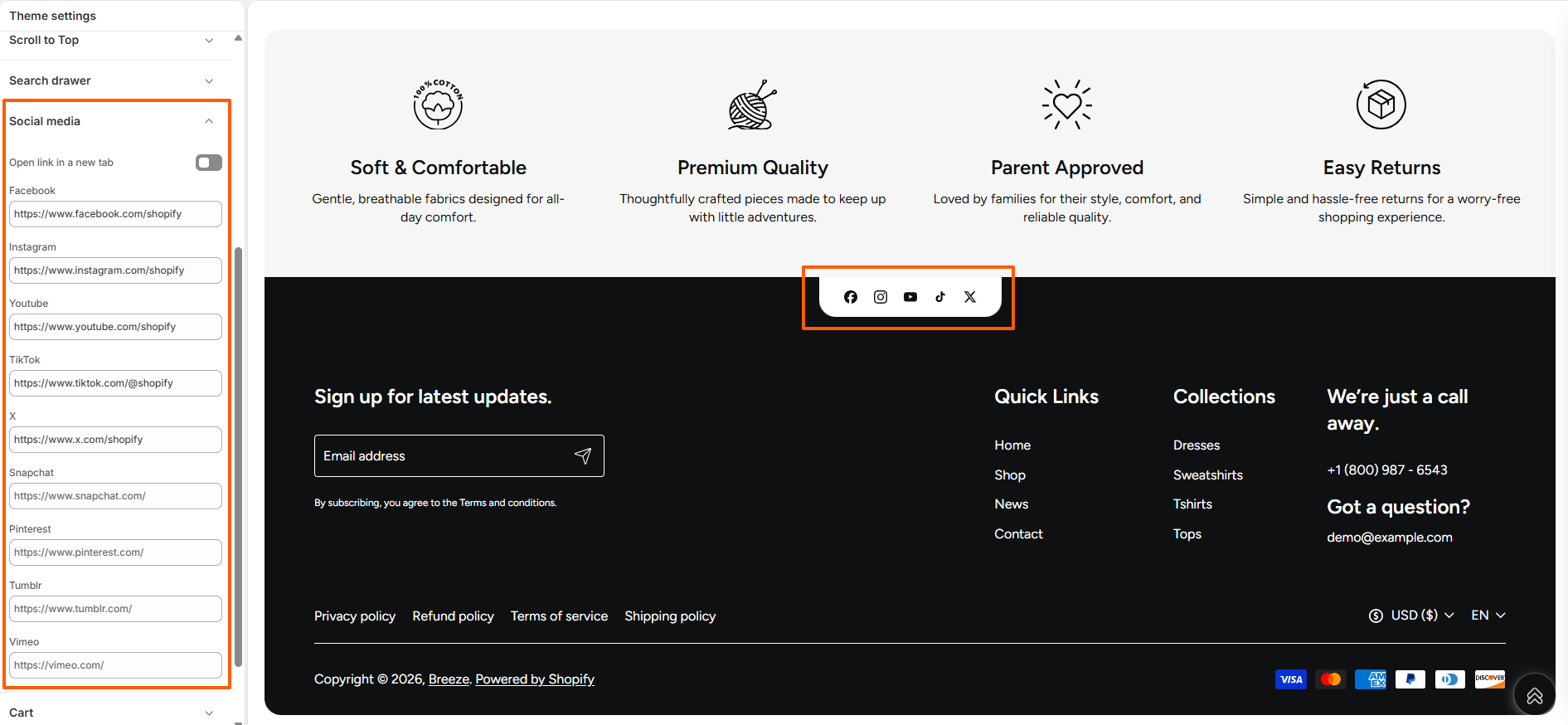Click the Snapchat URL field
This screenshot has width=1568, height=725.
pos(115,496)
